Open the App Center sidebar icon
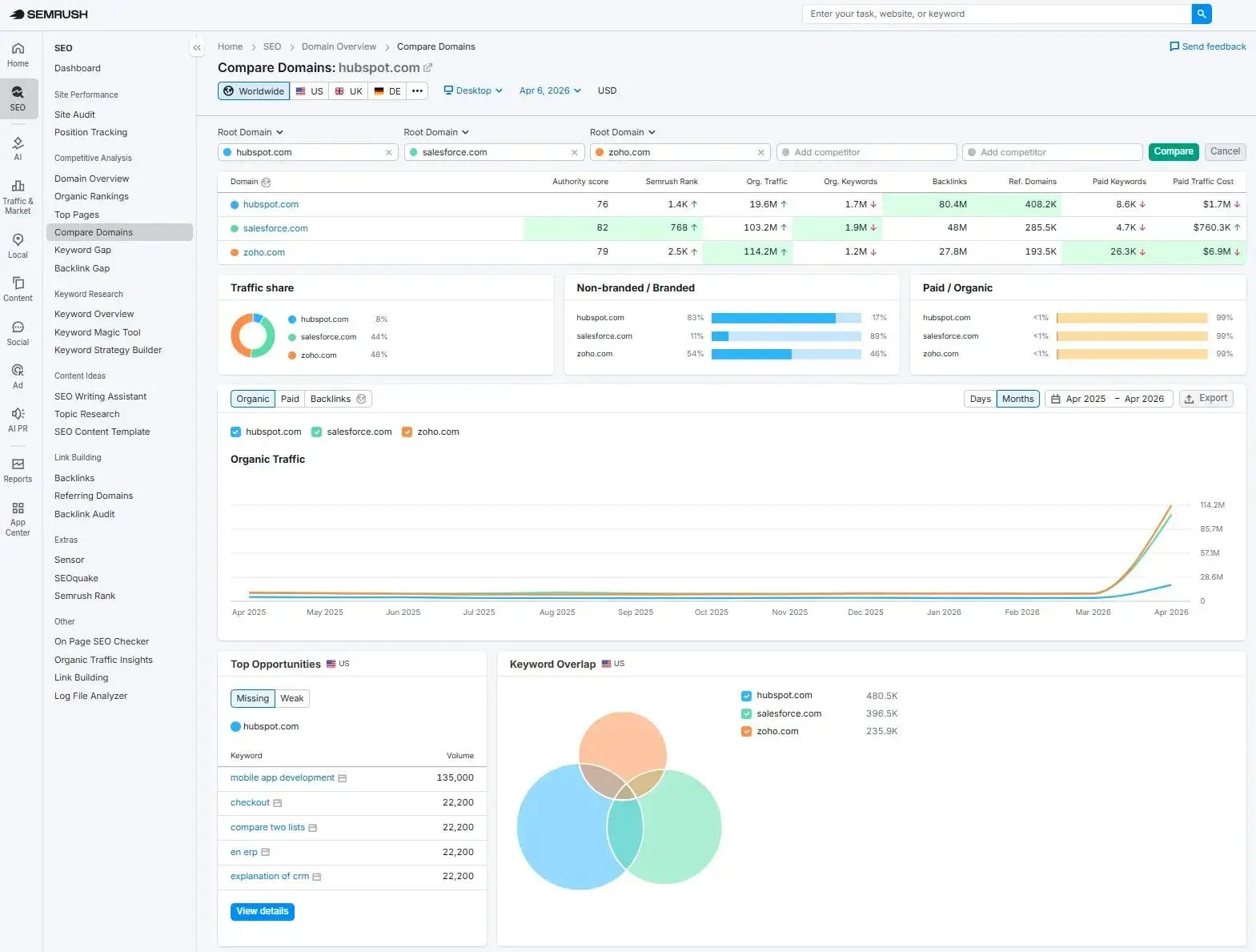 click(x=18, y=519)
